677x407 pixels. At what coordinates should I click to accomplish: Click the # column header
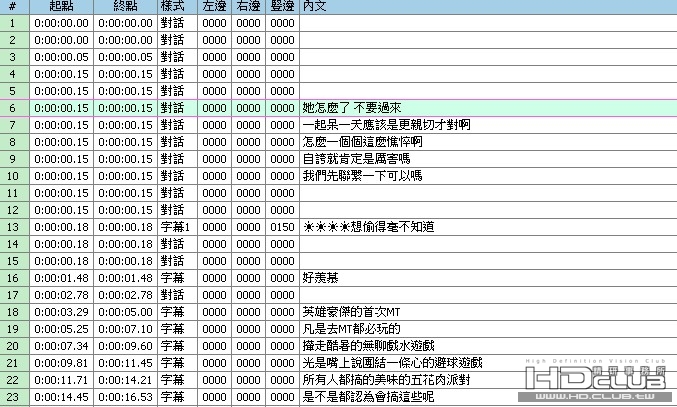[x=14, y=6]
